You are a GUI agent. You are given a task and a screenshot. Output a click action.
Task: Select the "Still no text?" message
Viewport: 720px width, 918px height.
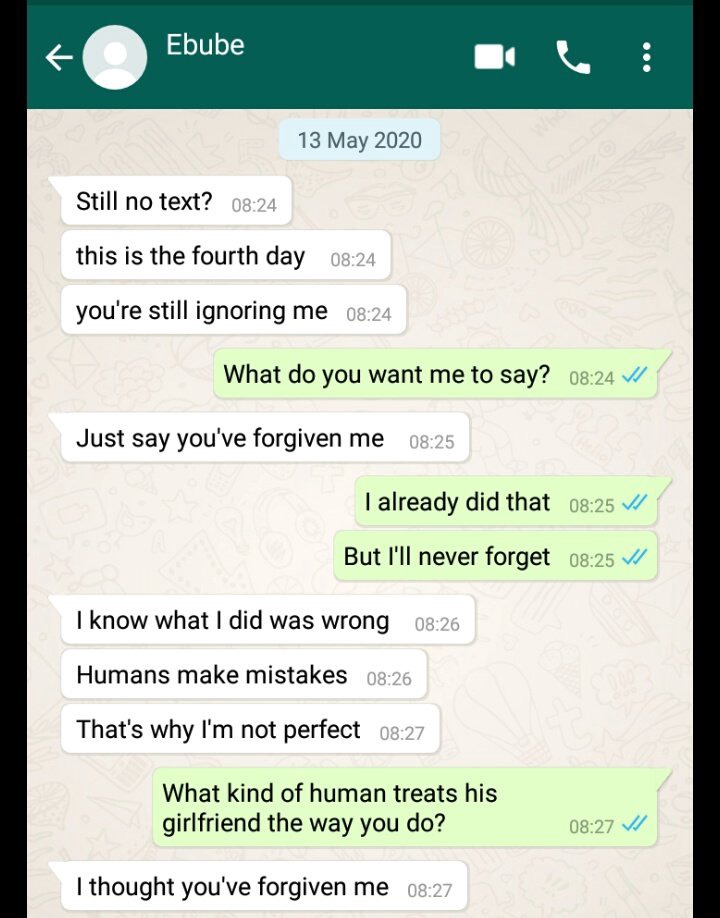[x=176, y=201]
